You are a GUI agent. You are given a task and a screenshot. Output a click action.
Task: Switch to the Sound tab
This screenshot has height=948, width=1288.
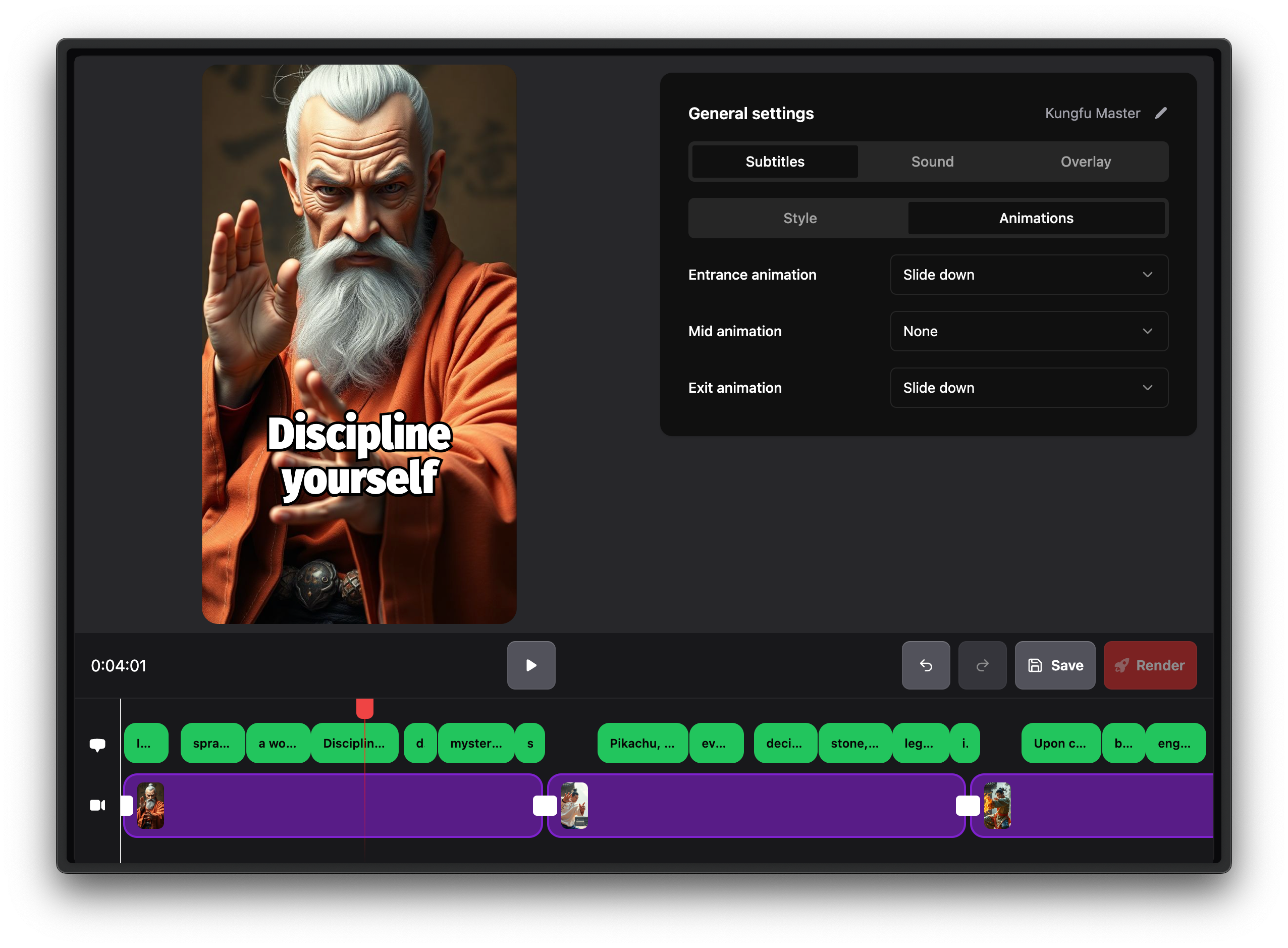click(931, 161)
